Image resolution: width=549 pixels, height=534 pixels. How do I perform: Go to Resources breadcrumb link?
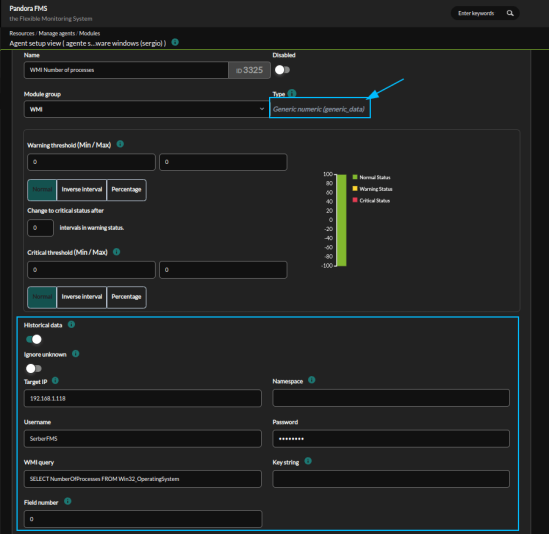click(22, 33)
